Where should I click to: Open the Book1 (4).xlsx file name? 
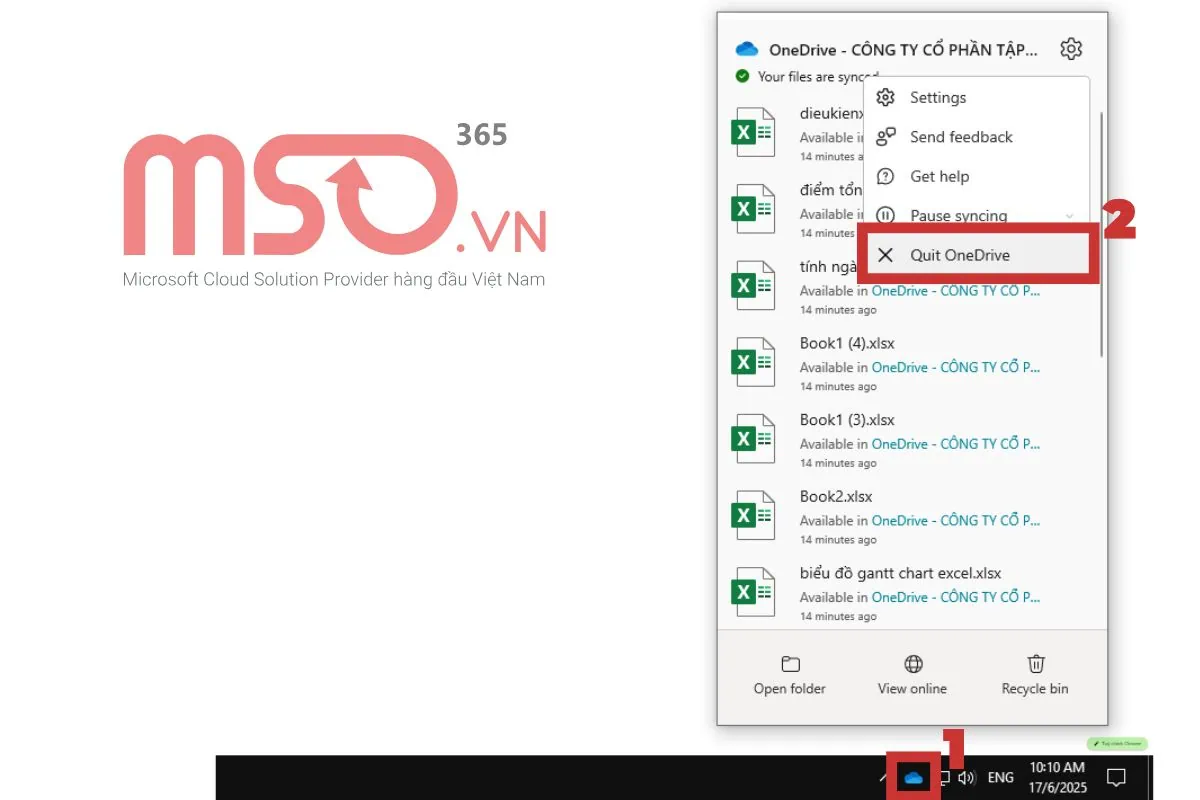[847, 343]
